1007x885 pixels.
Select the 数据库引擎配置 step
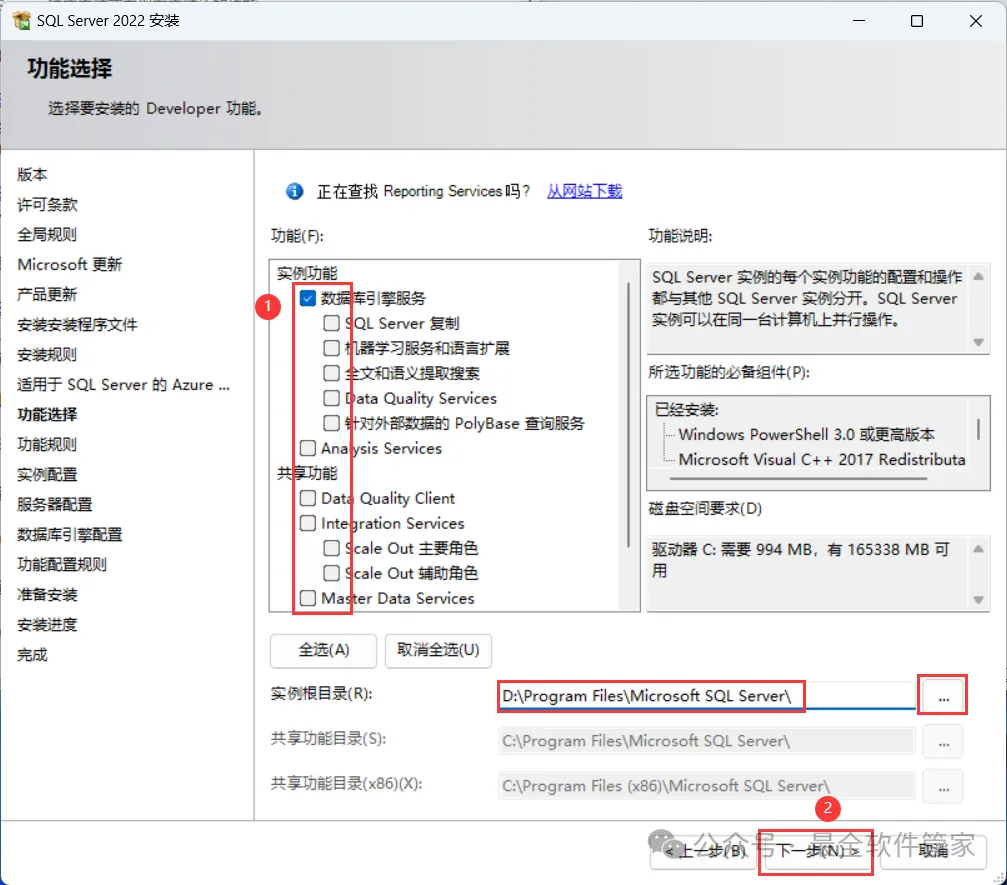point(69,534)
